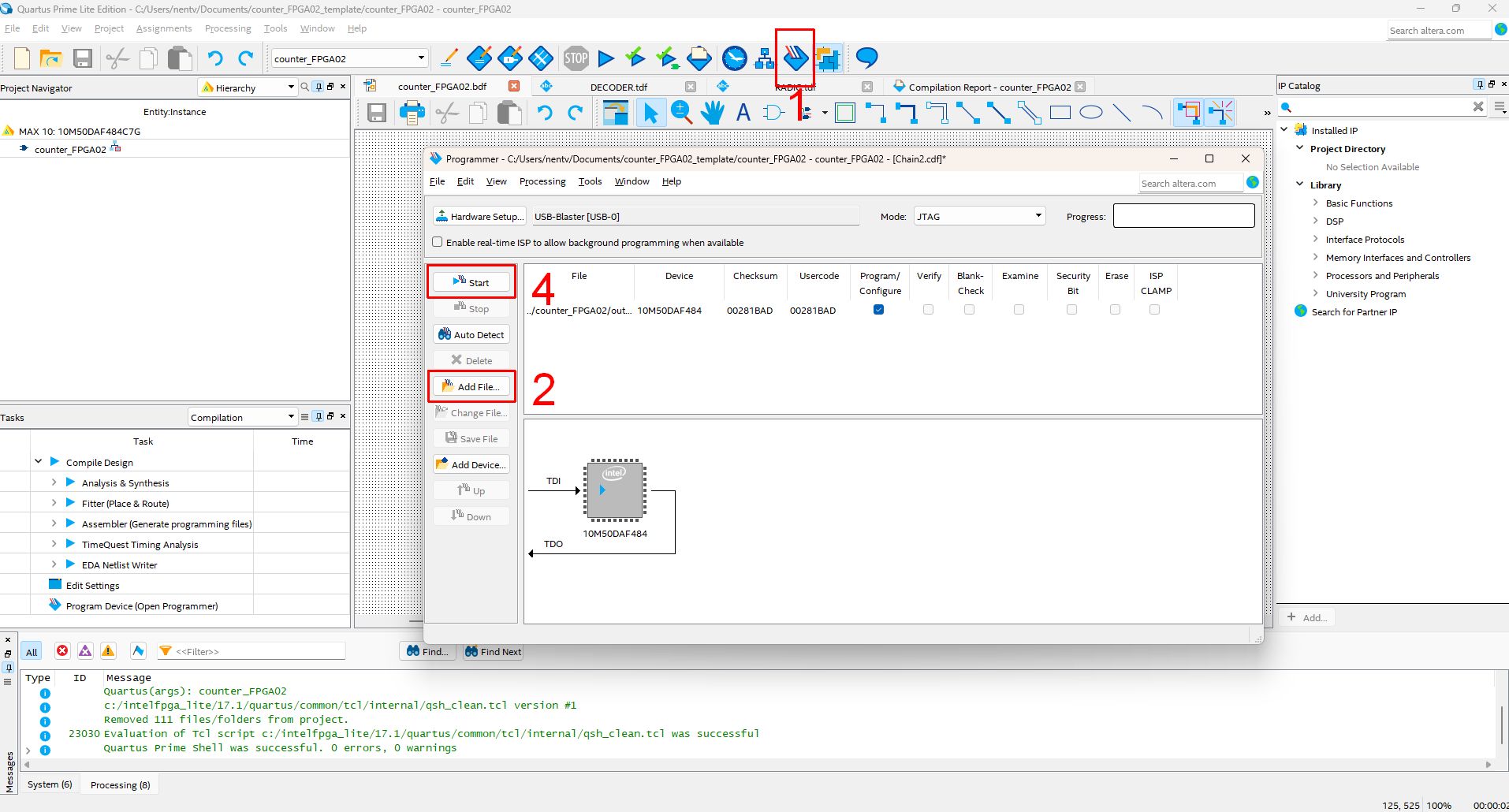Check the Security Bit checkbox
The height and width of the screenshot is (812, 1509).
[x=1071, y=310]
